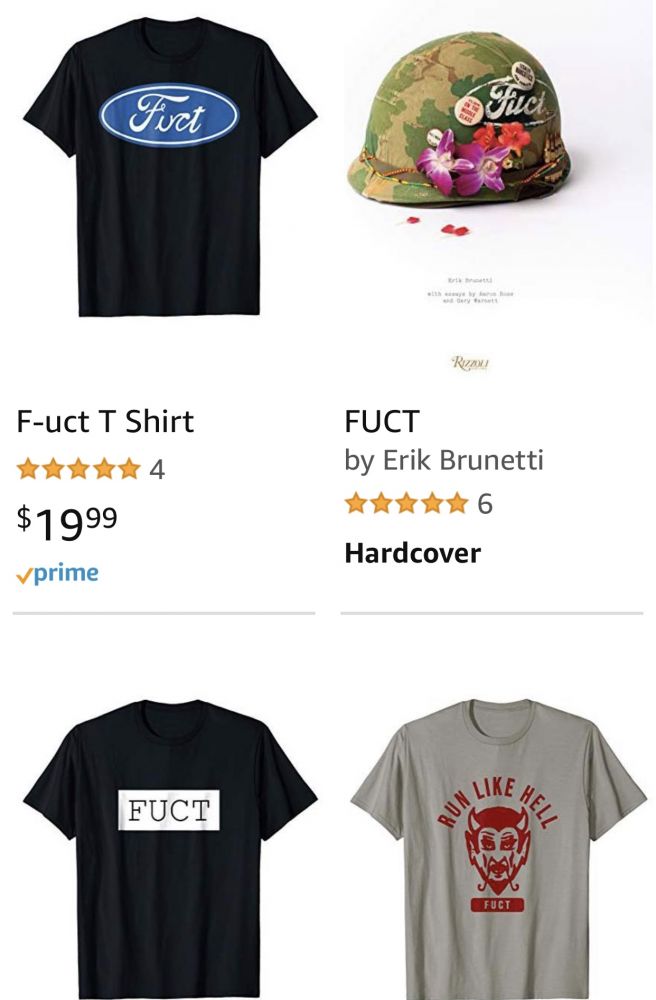This screenshot has height=1000, width=656.
Task: Open the black Ford-style Fuct T-shirt image
Action: 170,167
